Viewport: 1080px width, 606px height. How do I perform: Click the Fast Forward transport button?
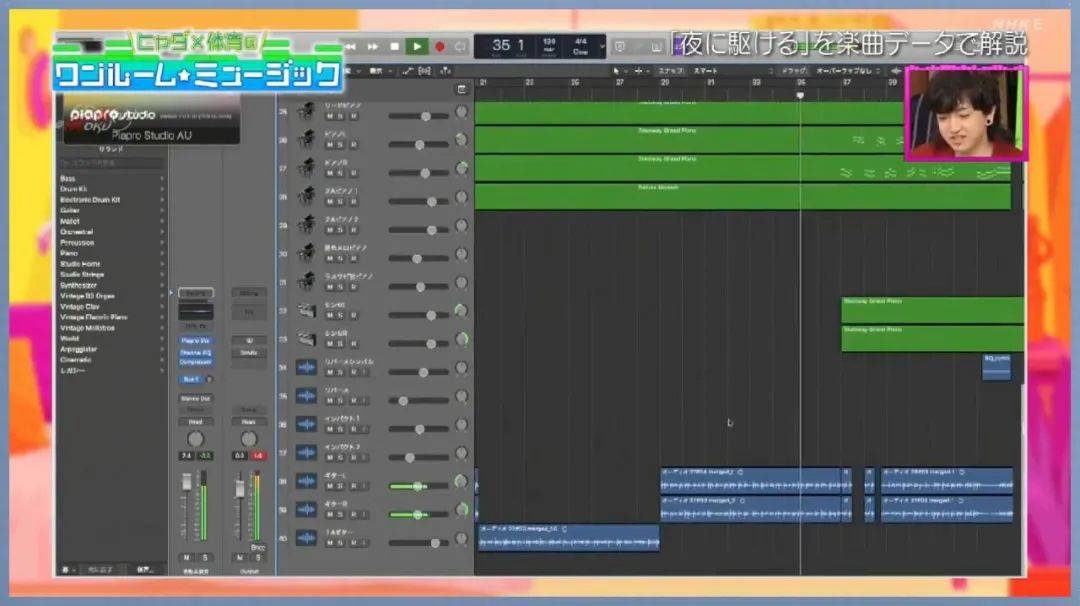pos(373,47)
